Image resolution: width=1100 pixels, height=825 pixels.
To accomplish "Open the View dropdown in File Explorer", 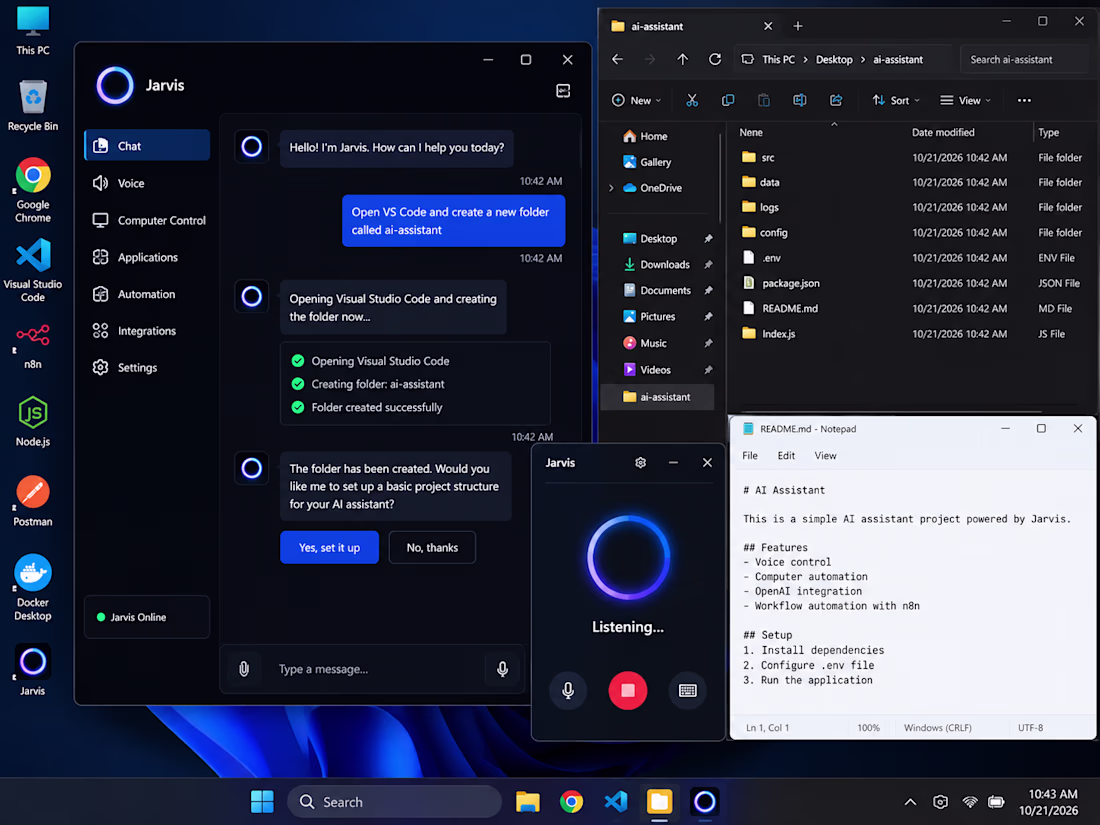I will 966,100.
